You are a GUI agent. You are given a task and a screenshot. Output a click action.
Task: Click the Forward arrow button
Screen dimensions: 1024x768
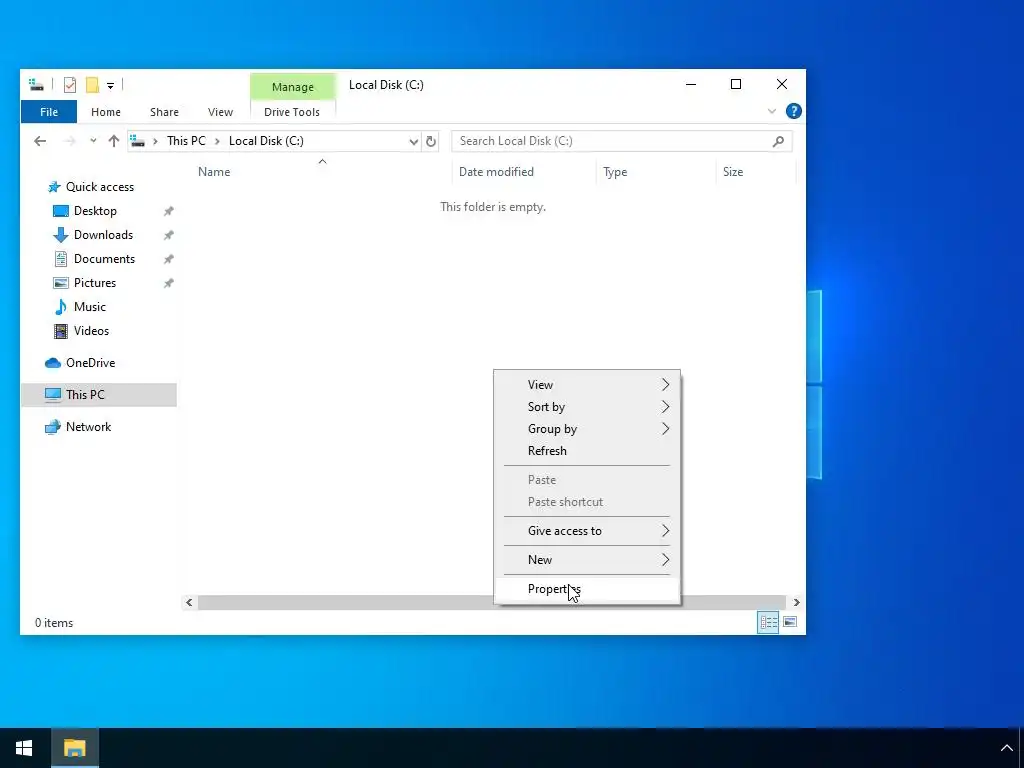click(70, 141)
